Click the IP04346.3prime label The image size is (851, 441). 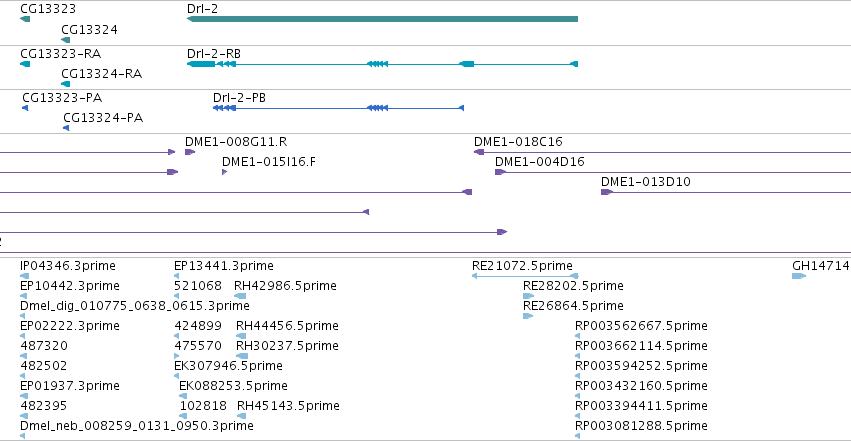pos(68,266)
